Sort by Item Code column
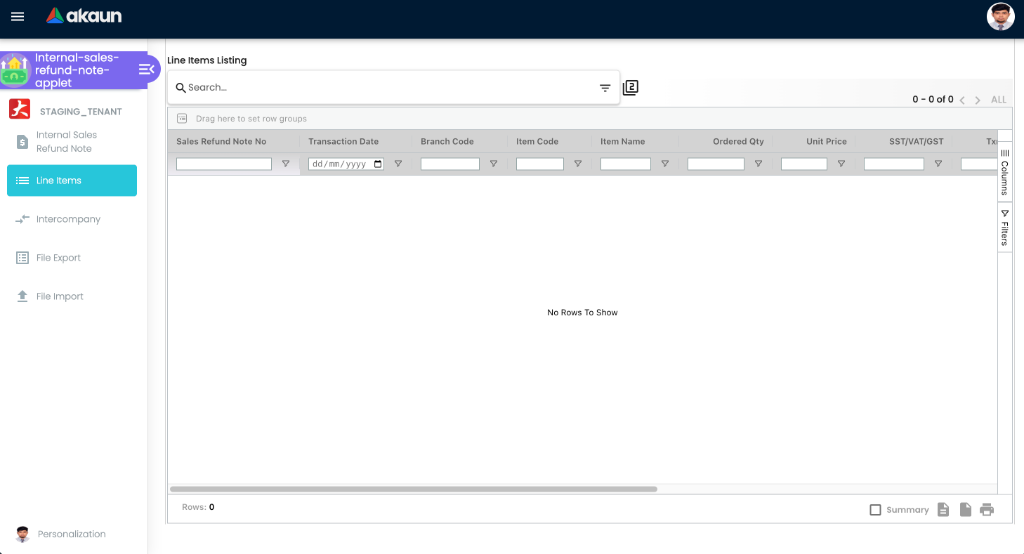The image size is (1024, 554). [x=537, y=141]
